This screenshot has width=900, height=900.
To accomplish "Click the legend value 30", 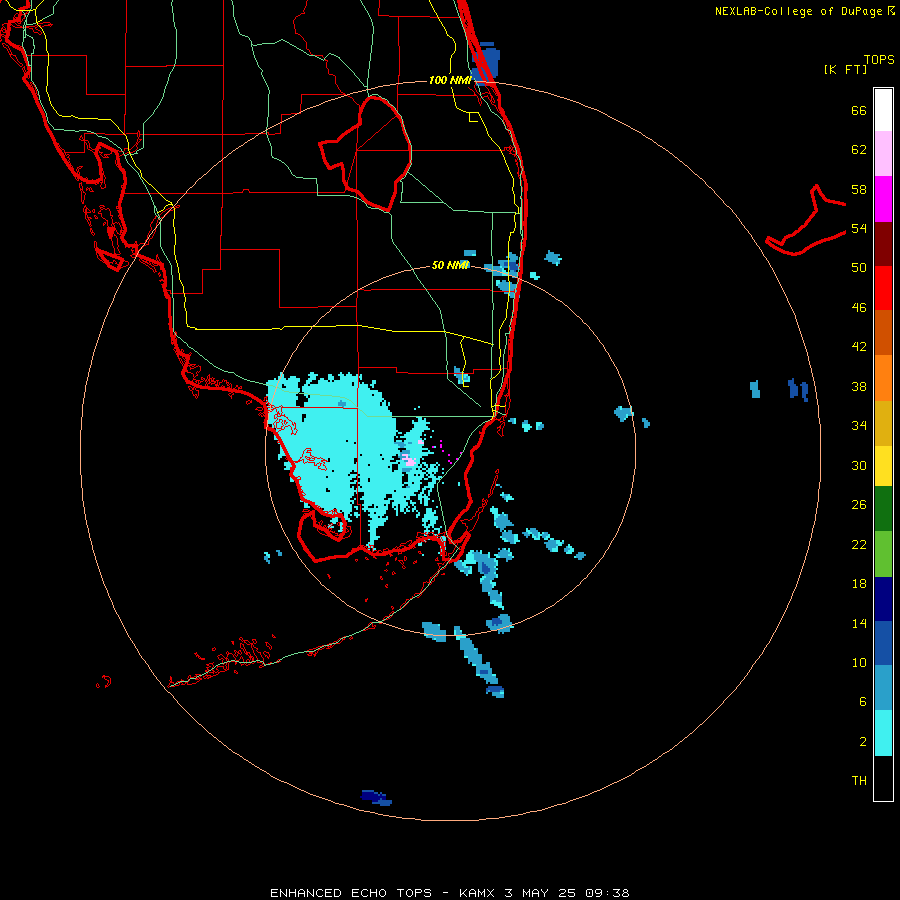I will pos(859,465).
